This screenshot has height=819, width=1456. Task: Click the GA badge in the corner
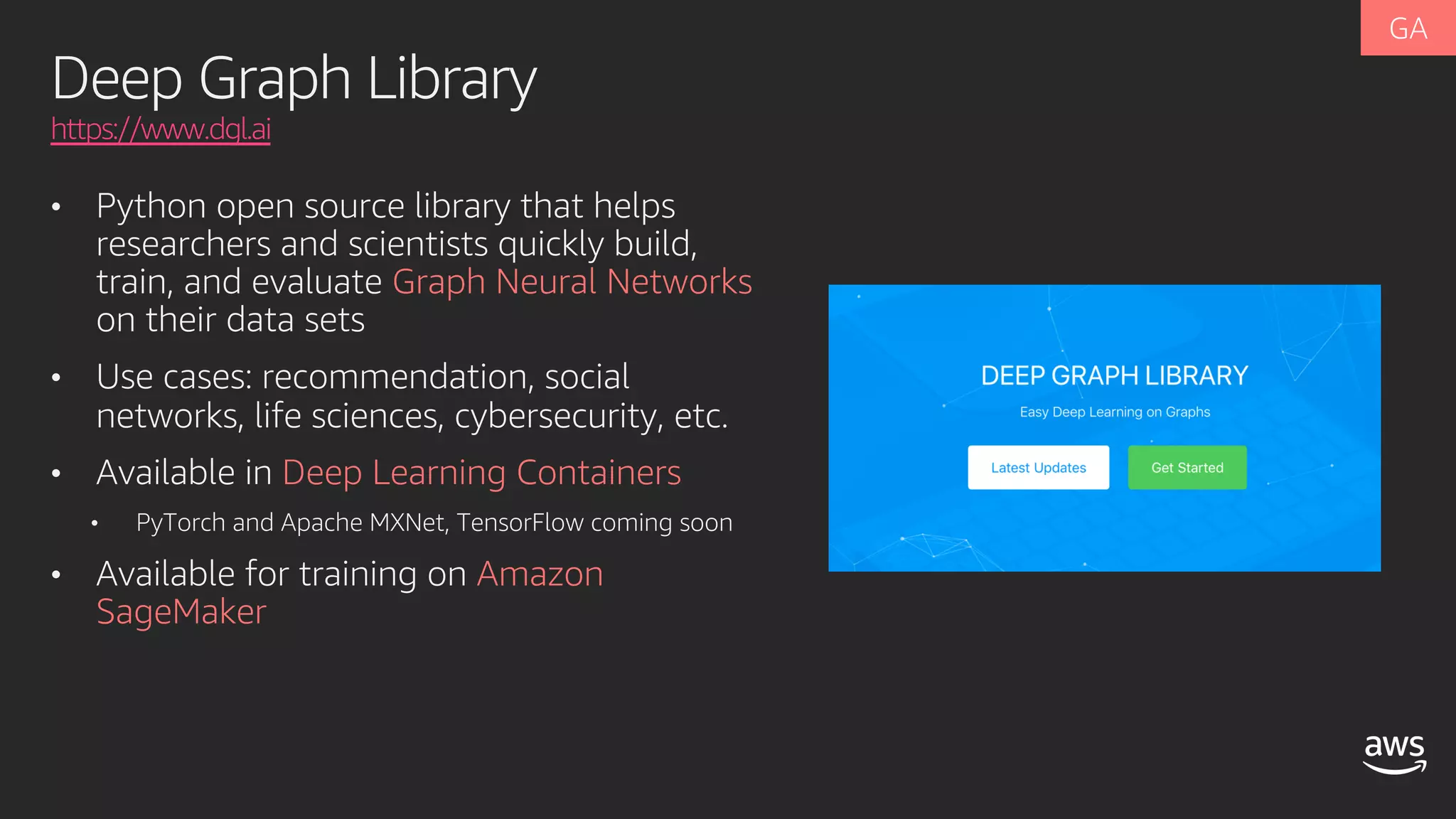pyautogui.click(x=1408, y=28)
